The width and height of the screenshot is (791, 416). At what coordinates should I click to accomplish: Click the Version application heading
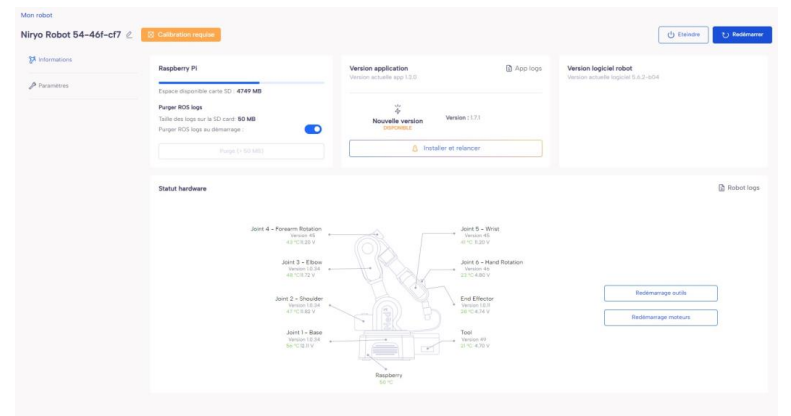click(x=378, y=68)
